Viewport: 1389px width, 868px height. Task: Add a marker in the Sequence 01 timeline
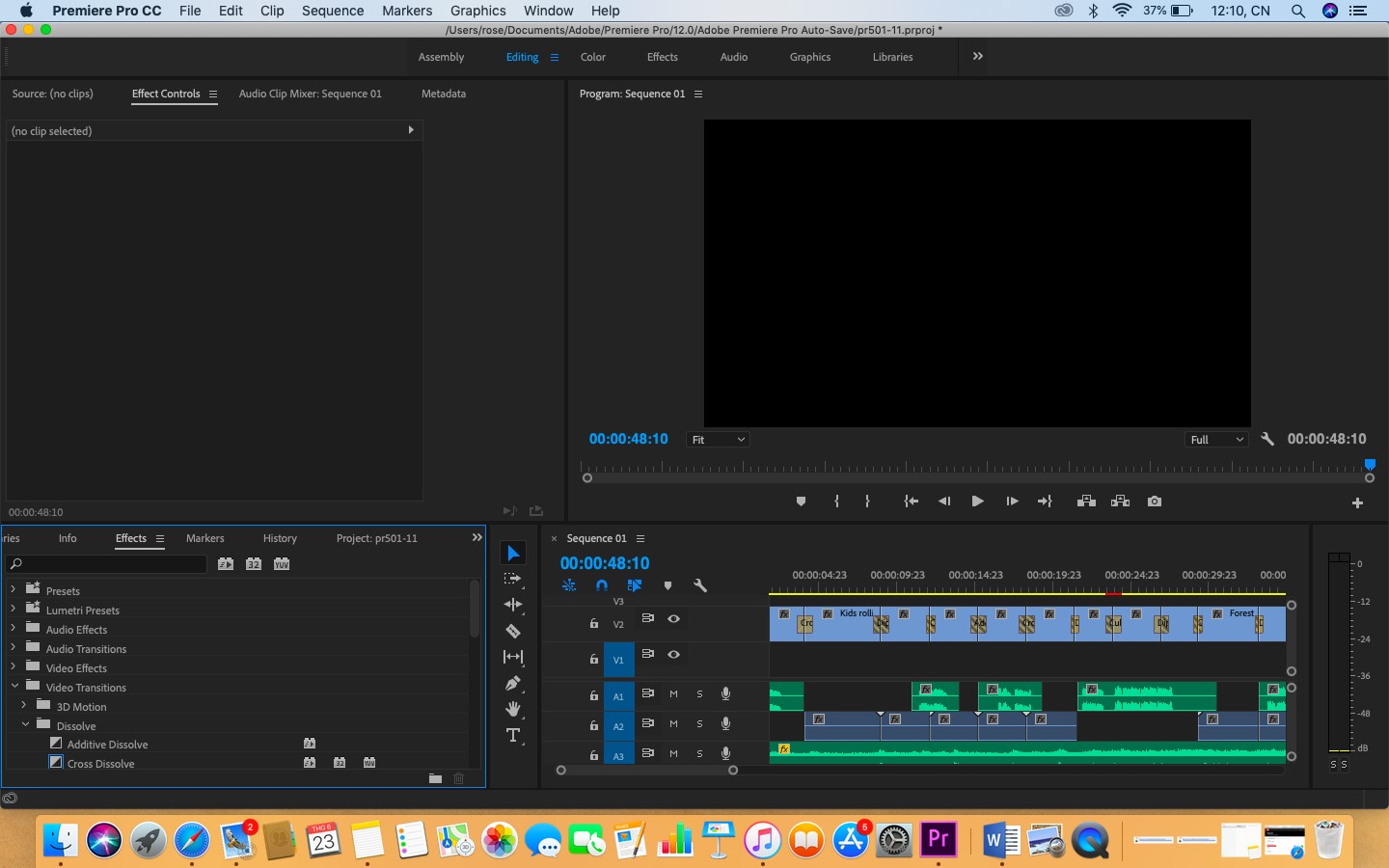point(667,585)
